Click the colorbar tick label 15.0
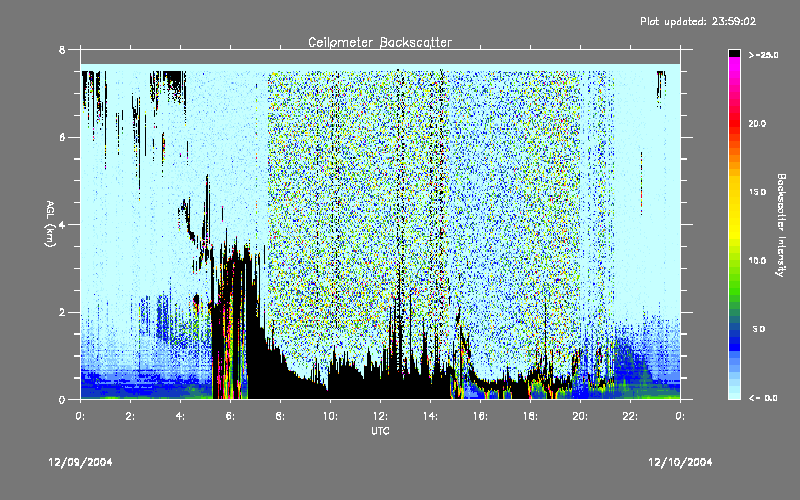The height and width of the screenshot is (500, 800). pyautogui.click(x=757, y=192)
